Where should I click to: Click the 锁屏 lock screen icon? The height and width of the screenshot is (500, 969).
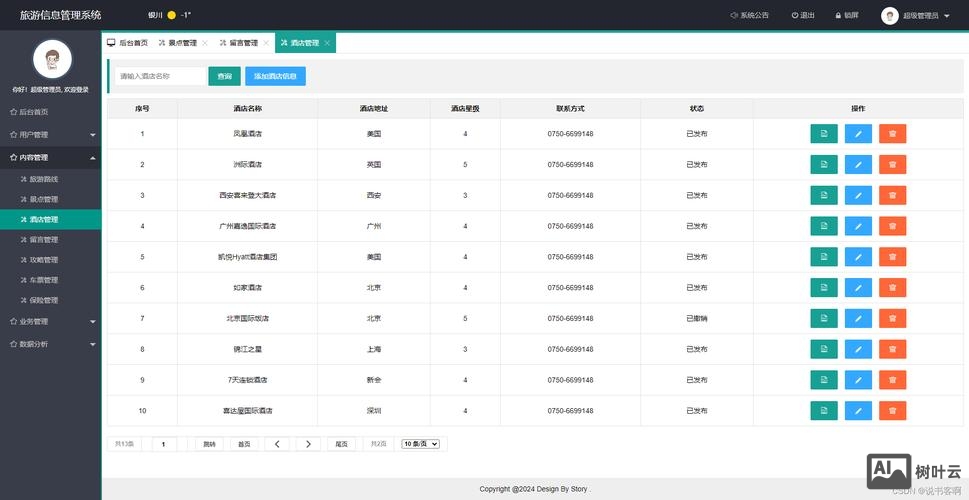[844, 16]
